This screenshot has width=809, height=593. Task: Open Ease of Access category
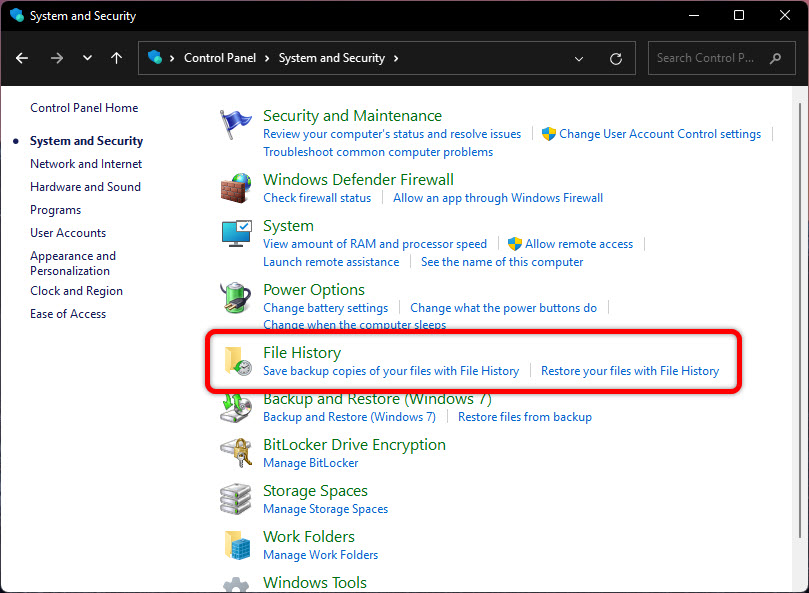click(68, 314)
